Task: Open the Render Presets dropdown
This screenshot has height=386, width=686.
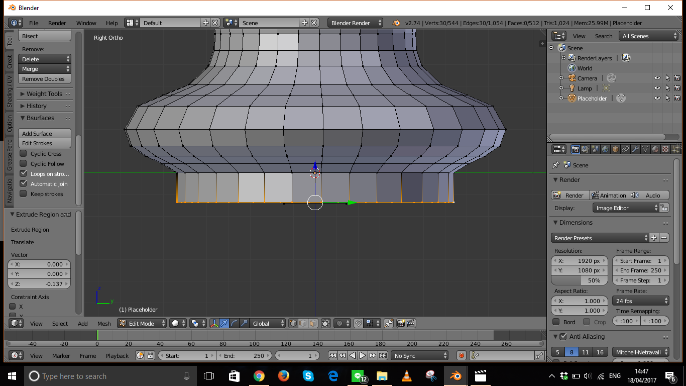Action: click(x=600, y=238)
